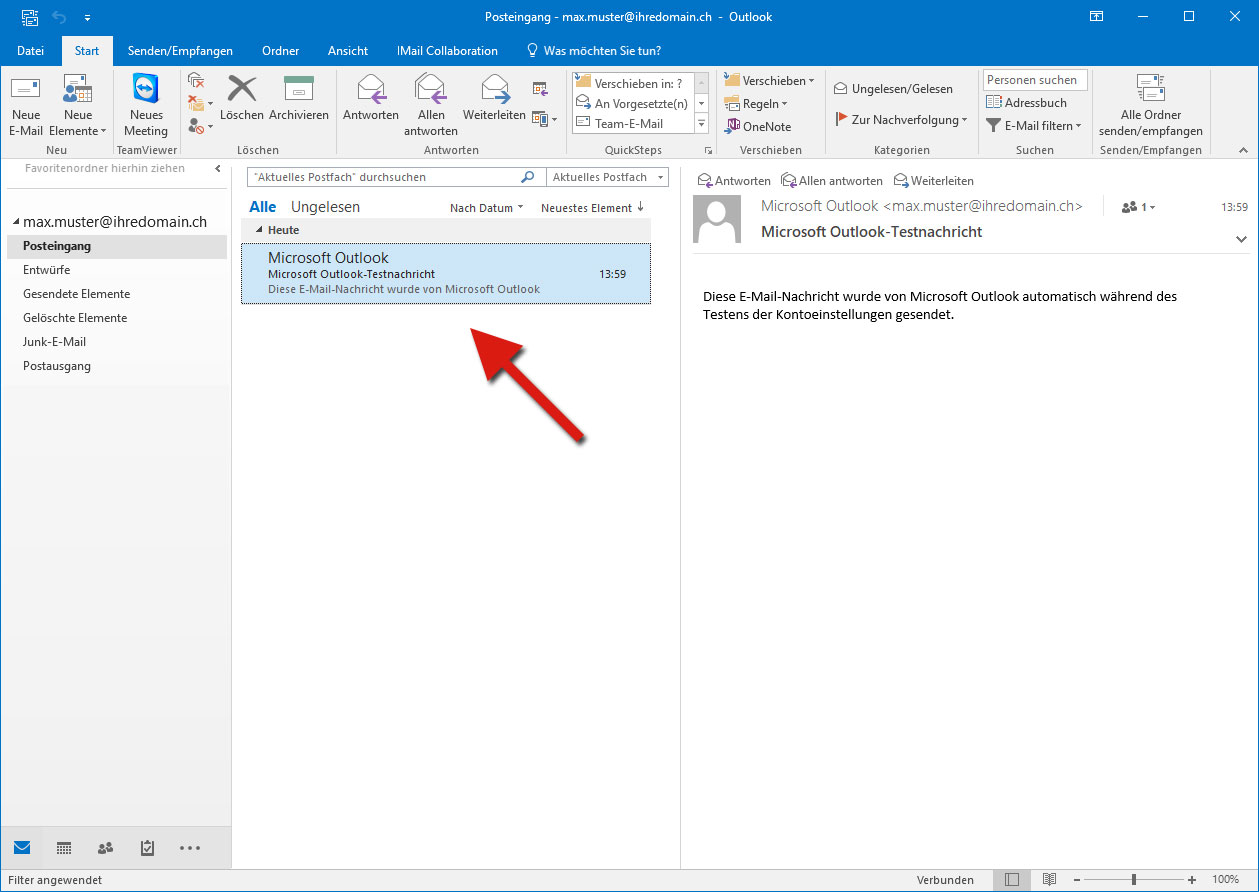The height and width of the screenshot is (892, 1259).
Task: Click the zoom slider in status bar
Action: [1133, 880]
